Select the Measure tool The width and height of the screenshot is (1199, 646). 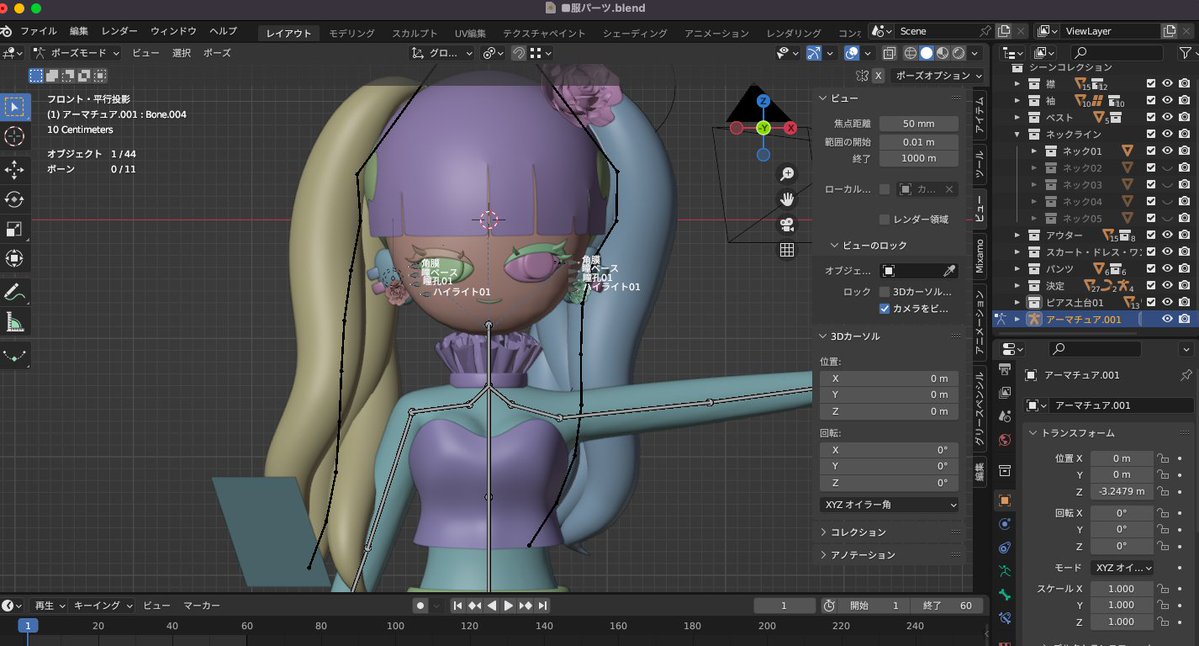[x=15, y=323]
